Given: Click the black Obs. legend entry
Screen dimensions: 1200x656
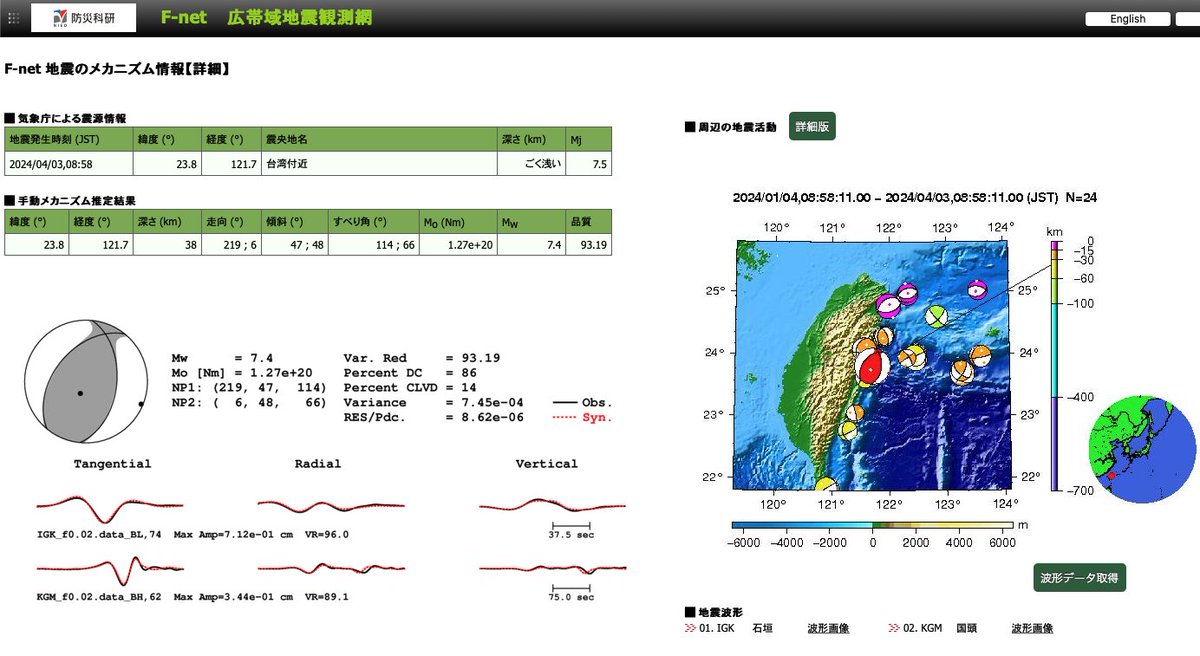Looking at the screenshot, I should (582, 402).
